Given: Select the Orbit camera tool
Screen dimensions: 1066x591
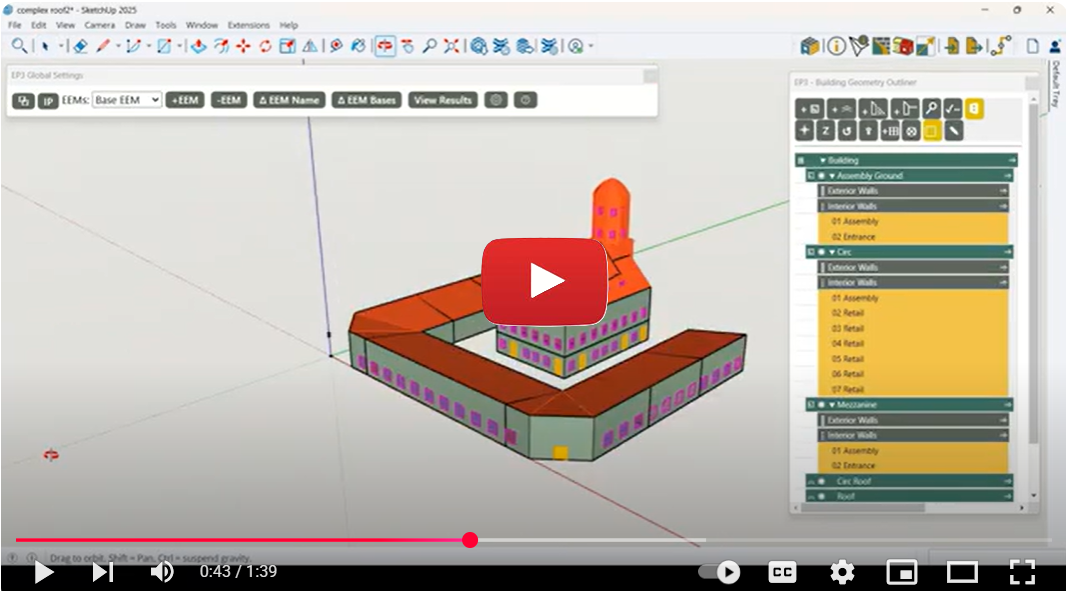Looking at the screenshot, I should [385, 46].
